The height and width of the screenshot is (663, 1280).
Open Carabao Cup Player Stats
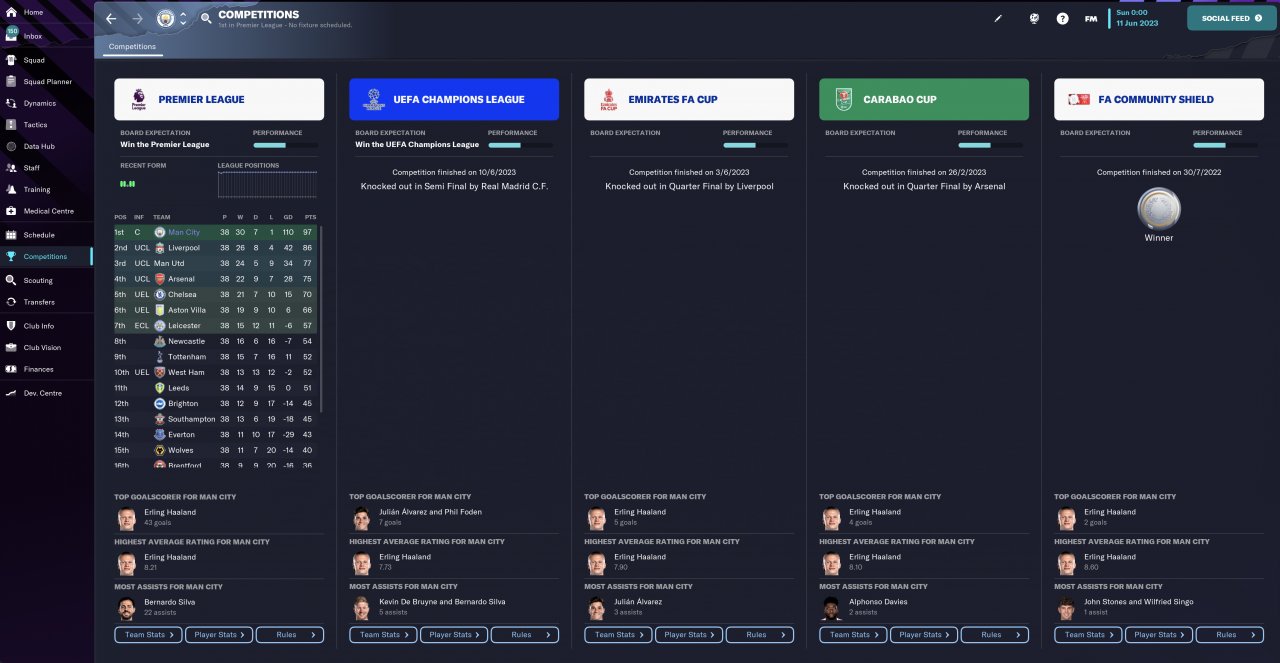pos(924,635)
